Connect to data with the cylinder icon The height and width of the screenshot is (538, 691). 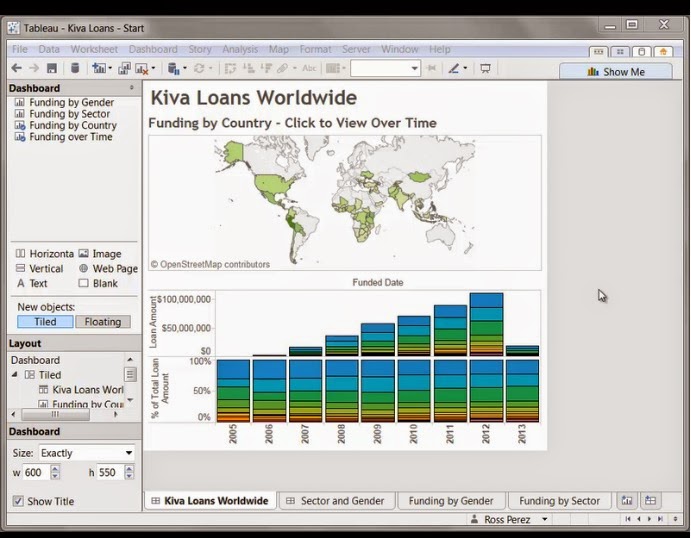(75, 68)
